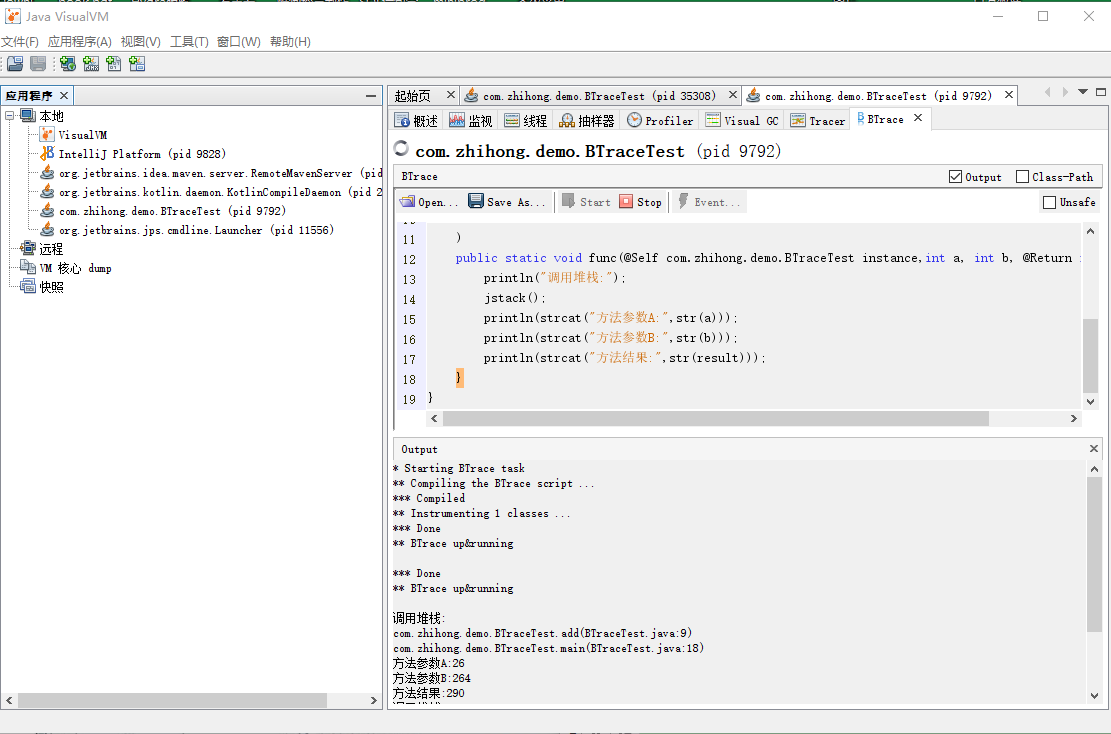Click the Start BTrace button
1111x734 pixels.
(x=586, y=202)
